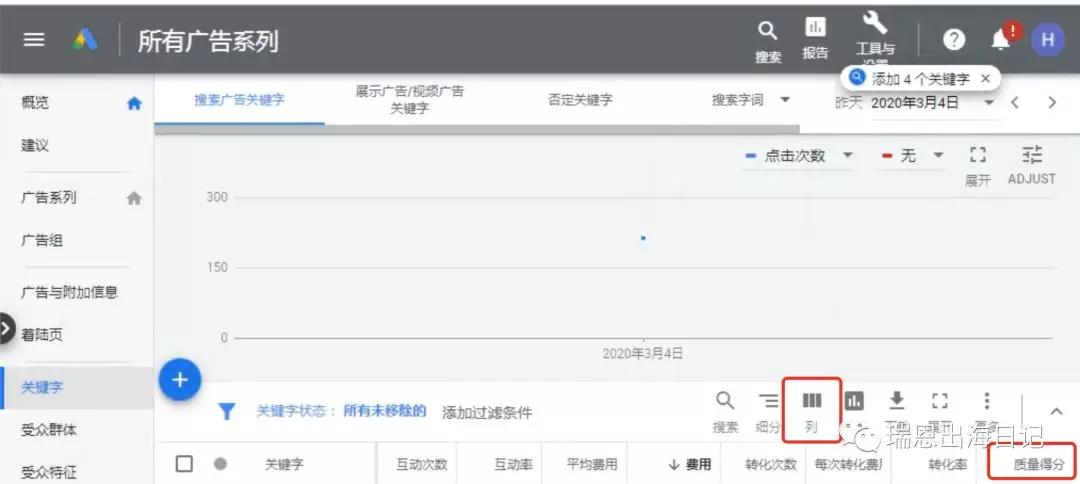The height and width of the screenshot is (484, 1080).
Task: Open the 更多 three-dot menu
Action: [987, 401]
